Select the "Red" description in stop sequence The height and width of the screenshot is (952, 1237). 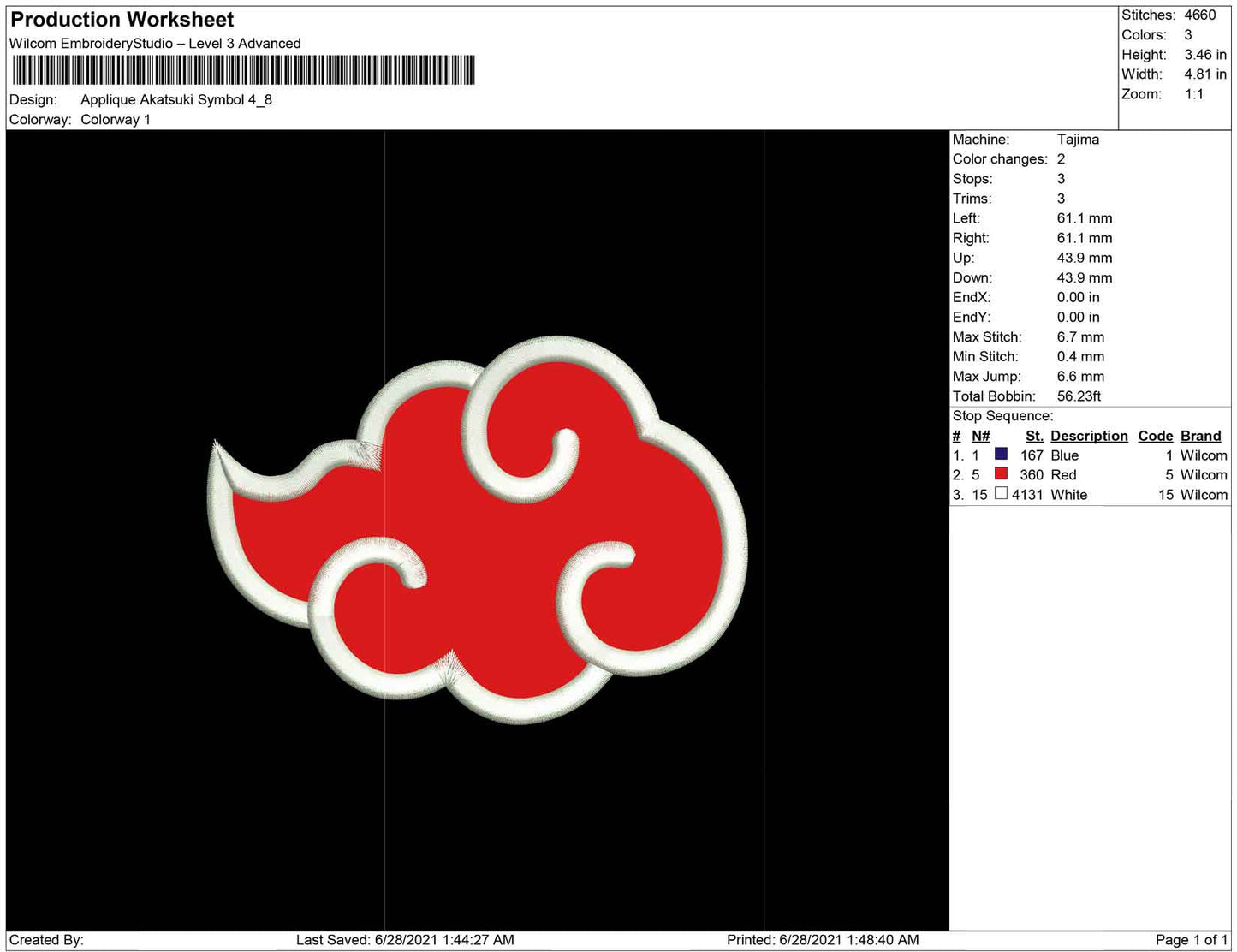coord(1063,475)
